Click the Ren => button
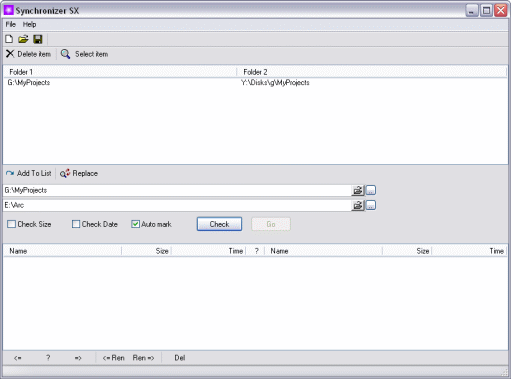The width and height of the screenshot is (511, 379). pyautogui.click(x=143, y=358)
